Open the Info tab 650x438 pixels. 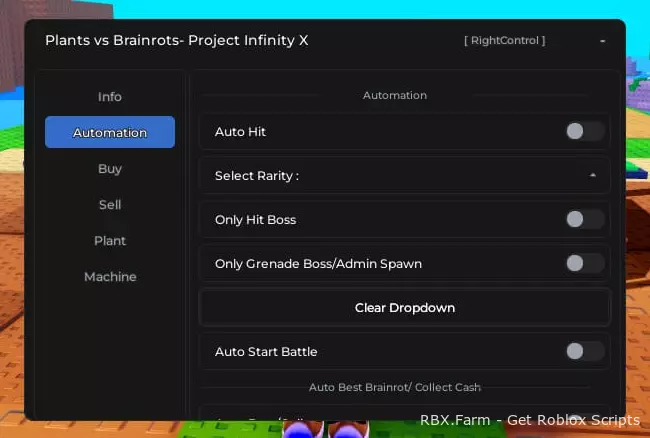pos(110,97)
